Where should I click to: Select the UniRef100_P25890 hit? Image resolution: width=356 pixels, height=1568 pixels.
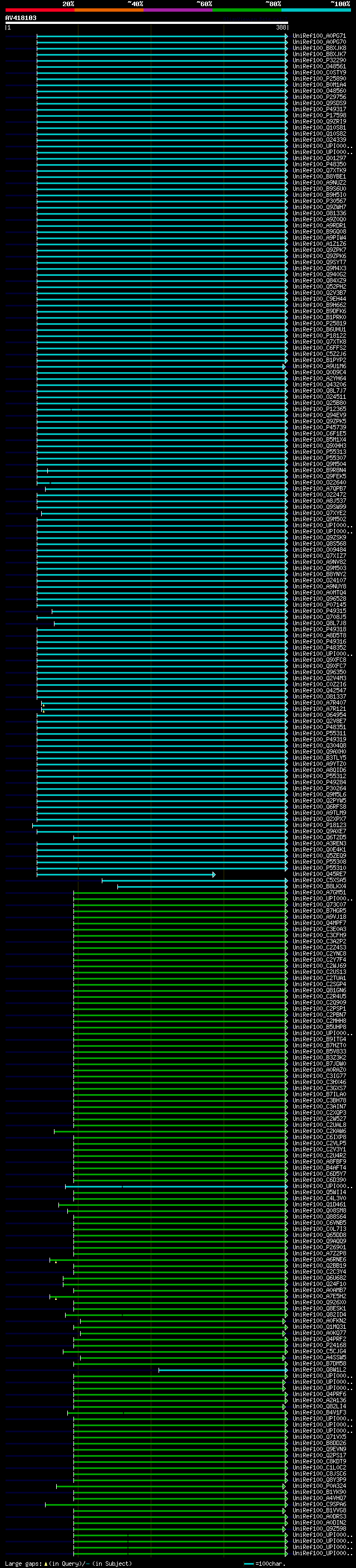point(319,78)
